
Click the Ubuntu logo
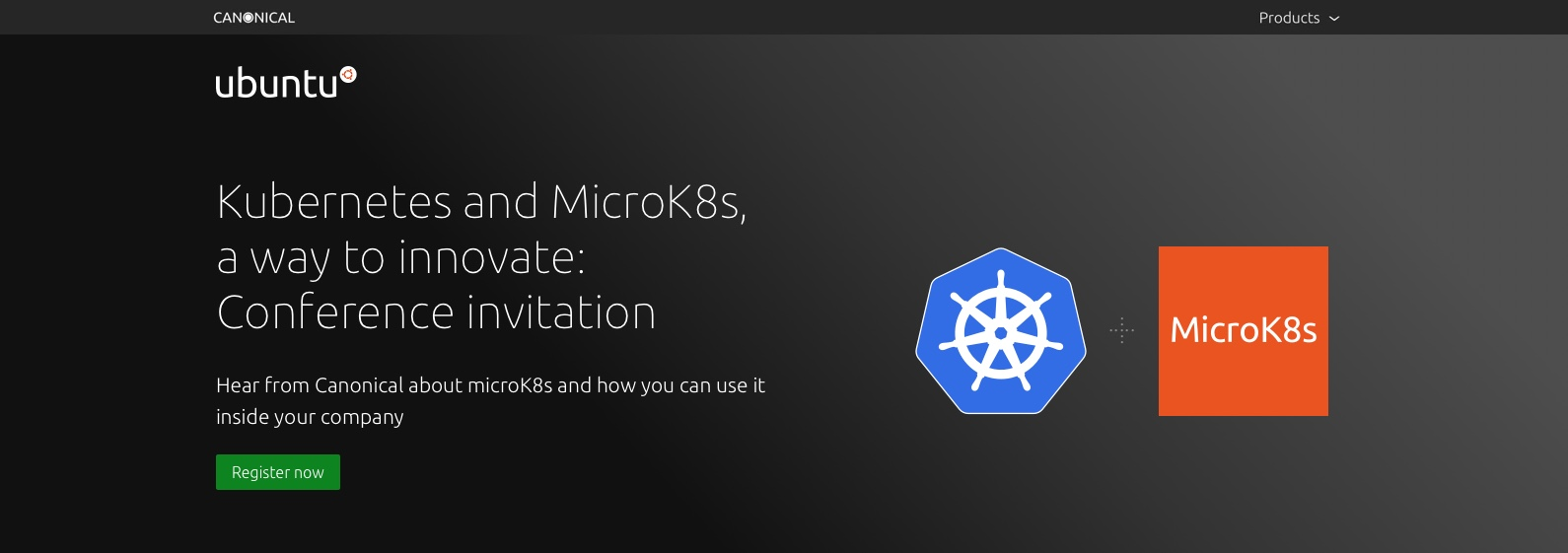(x=286, y=83)
